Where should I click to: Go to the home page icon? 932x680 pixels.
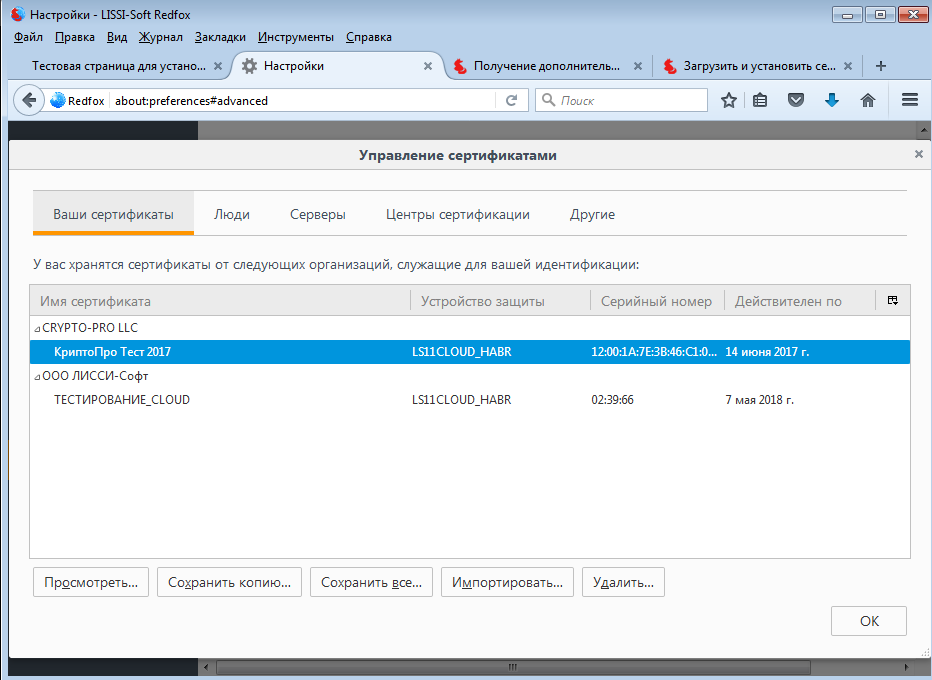tap(868, 100)
